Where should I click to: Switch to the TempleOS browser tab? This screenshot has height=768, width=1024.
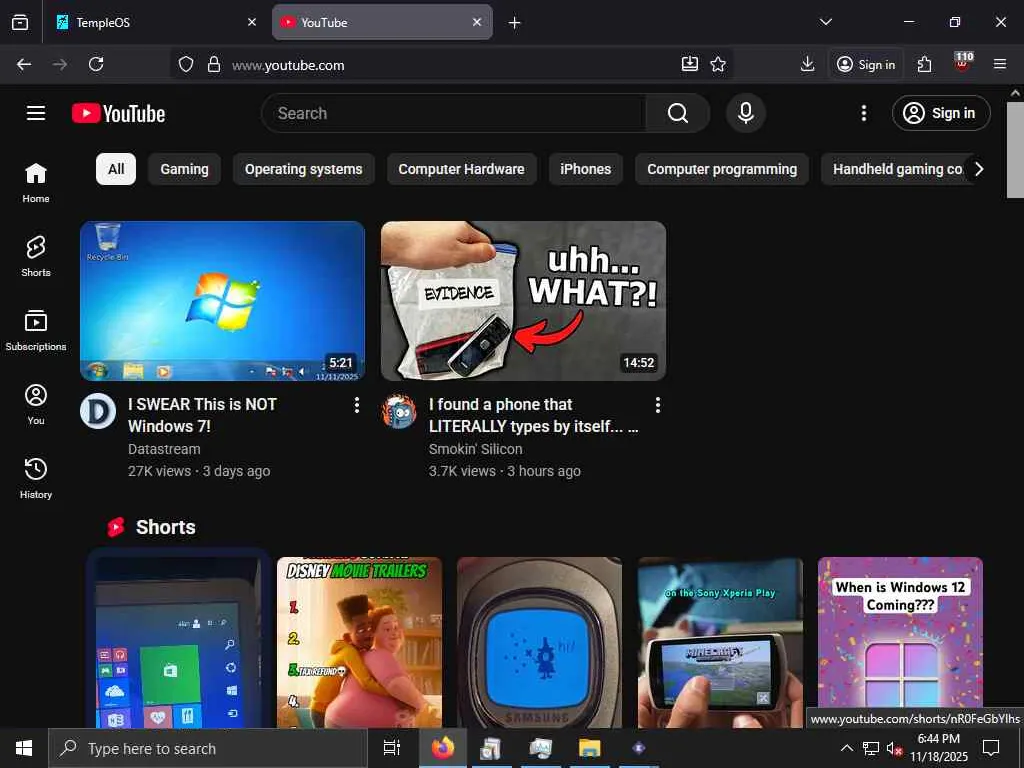(x=155, y=22)
